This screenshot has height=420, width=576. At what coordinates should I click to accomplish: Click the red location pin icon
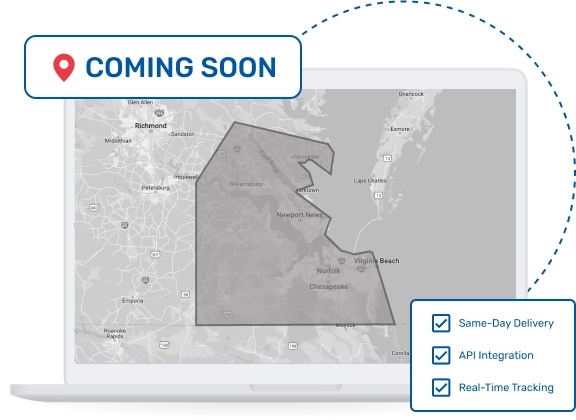click(x=64, y=67)
